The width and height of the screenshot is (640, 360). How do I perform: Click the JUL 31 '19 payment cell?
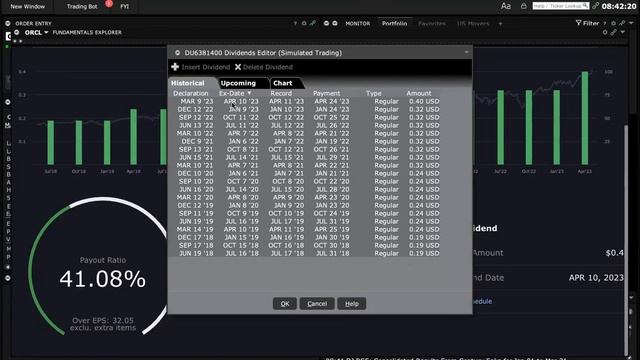333,221
